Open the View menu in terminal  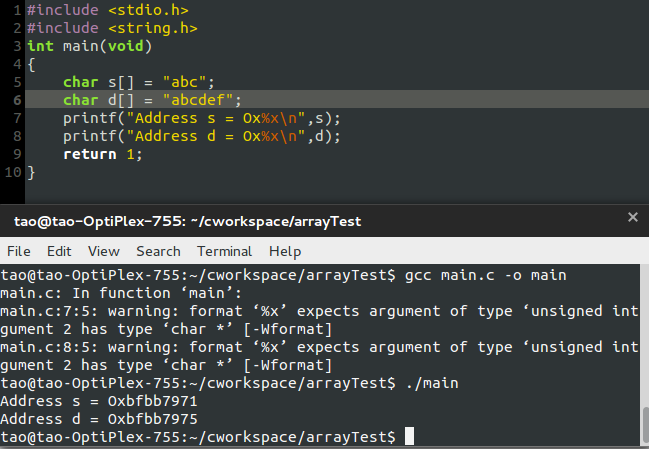point(103,251)
